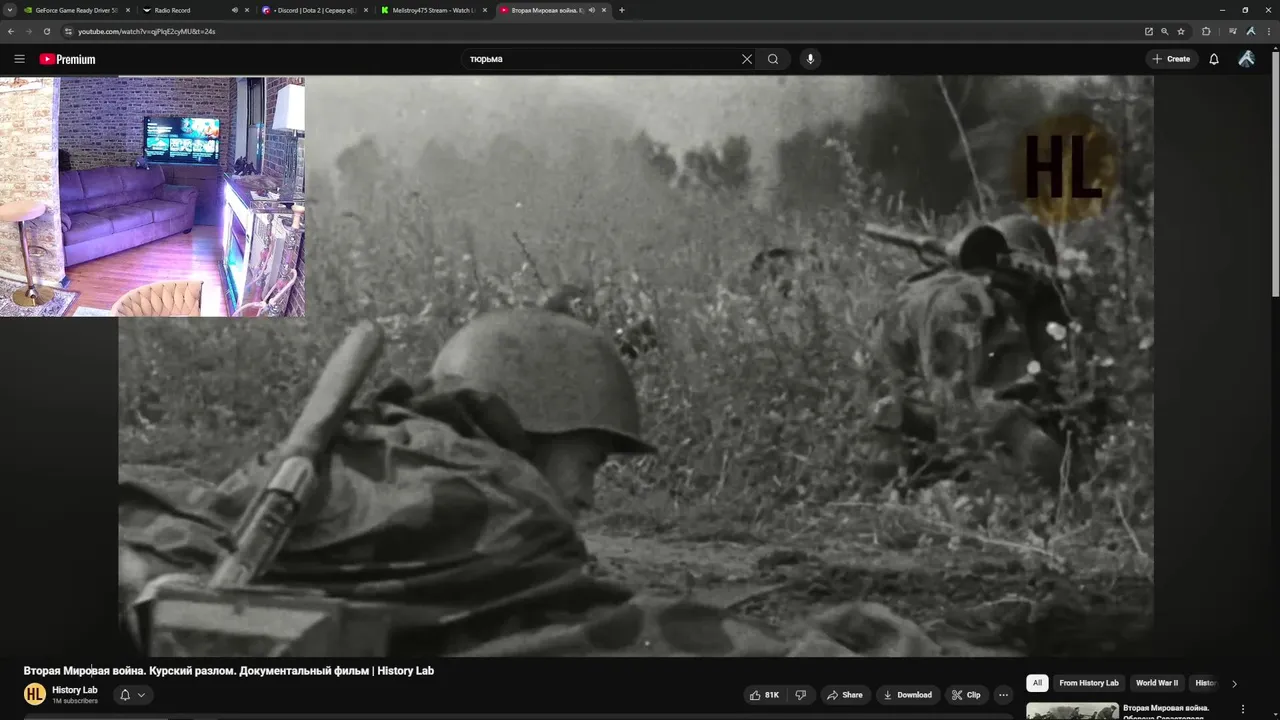Go forward with browser forward arrow
The height and width of the screenshot is (720, 1280).
pos(28,31)
